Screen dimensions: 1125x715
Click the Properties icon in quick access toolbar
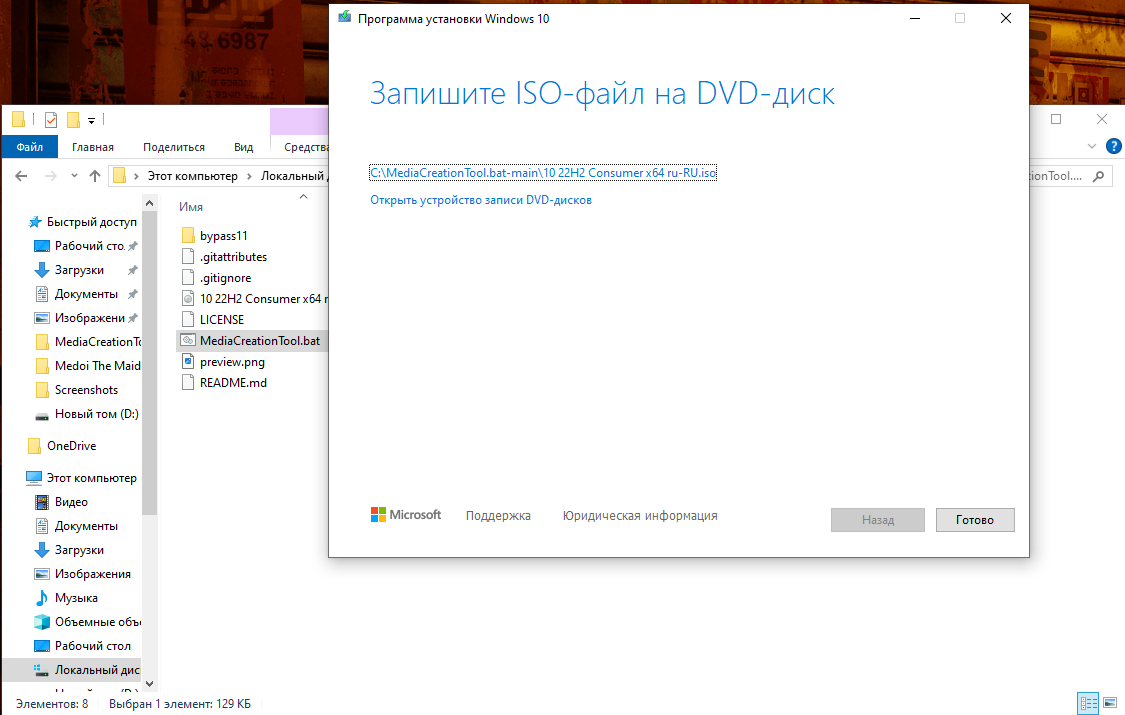click(x=51, y=121)
